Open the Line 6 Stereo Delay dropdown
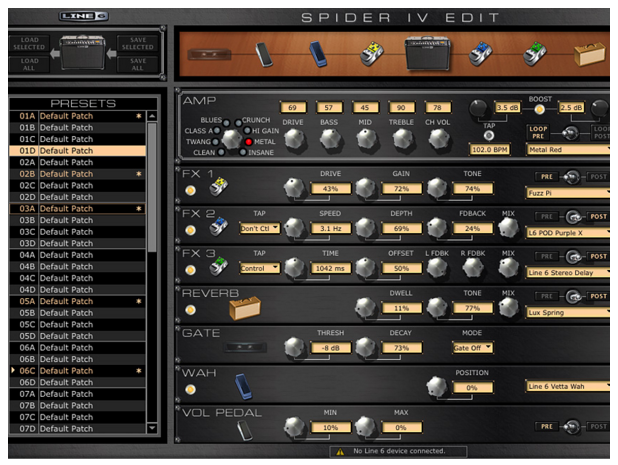Image resolution: width=618 pixels, height=465 pixels. click(568, 273)
